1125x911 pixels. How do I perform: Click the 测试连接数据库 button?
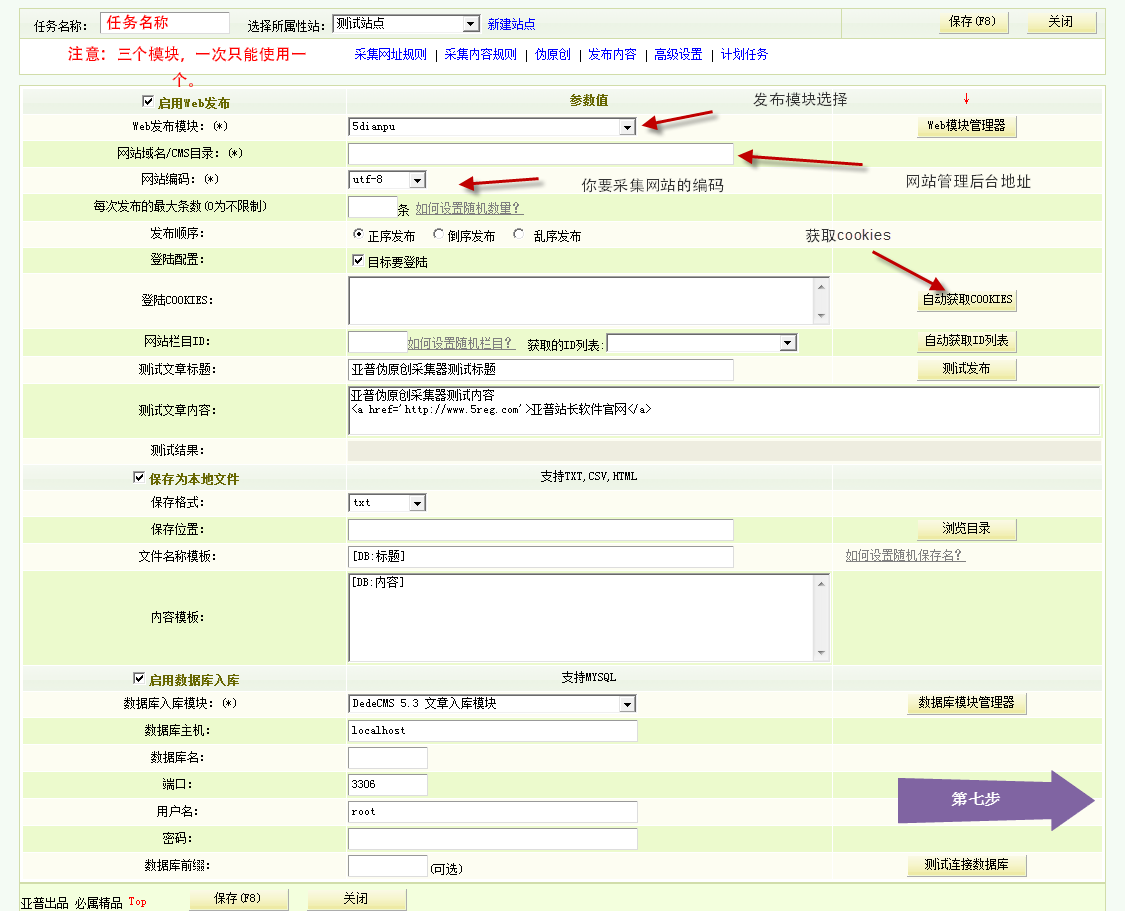click(966, 865)
